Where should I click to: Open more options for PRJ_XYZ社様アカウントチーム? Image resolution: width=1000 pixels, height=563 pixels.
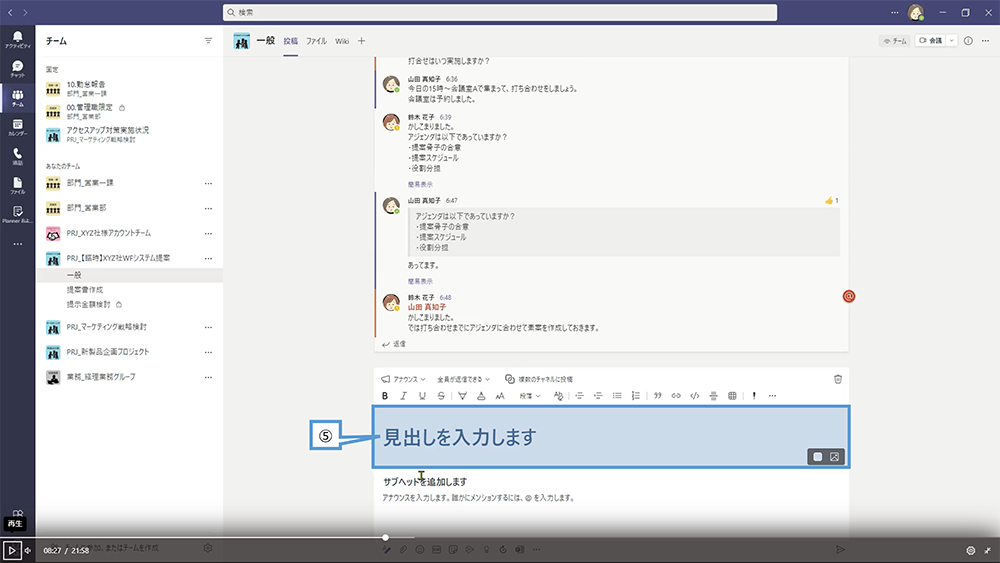tap(208, 233)
